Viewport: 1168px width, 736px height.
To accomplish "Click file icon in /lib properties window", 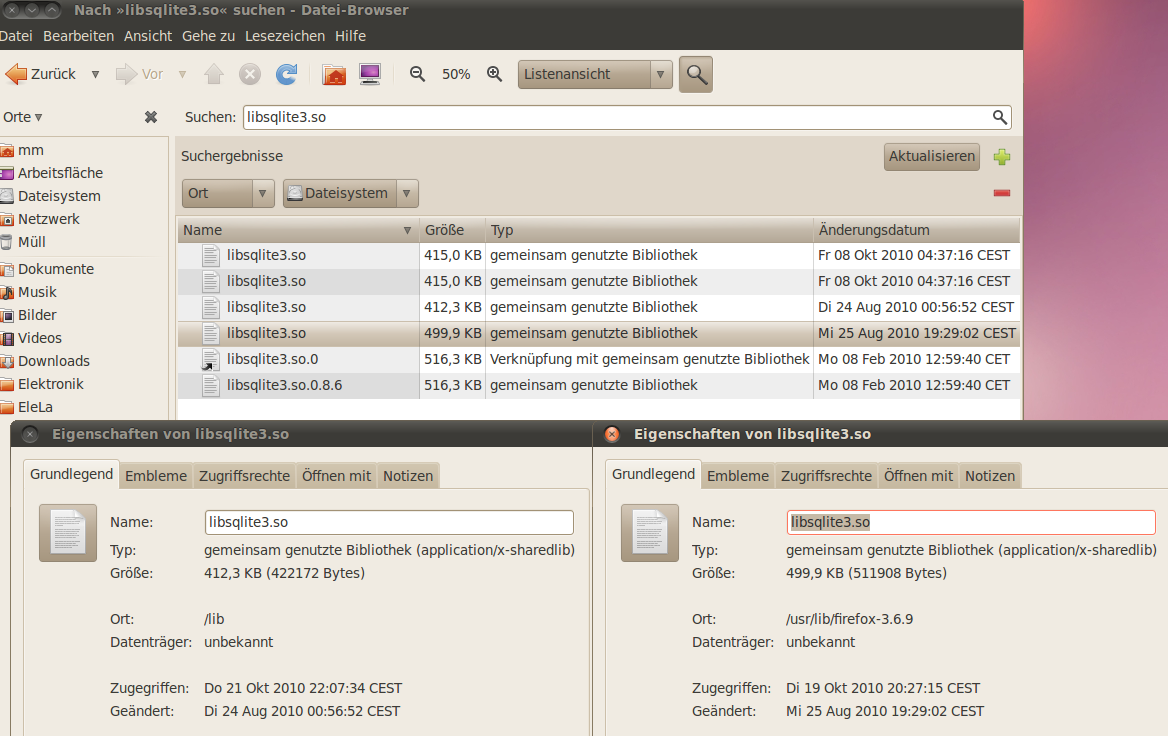I will click(x=68, y=533).
